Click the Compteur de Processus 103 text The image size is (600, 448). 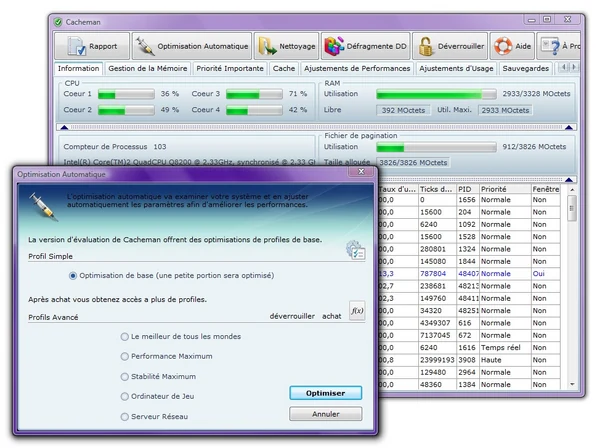[115, 147]
